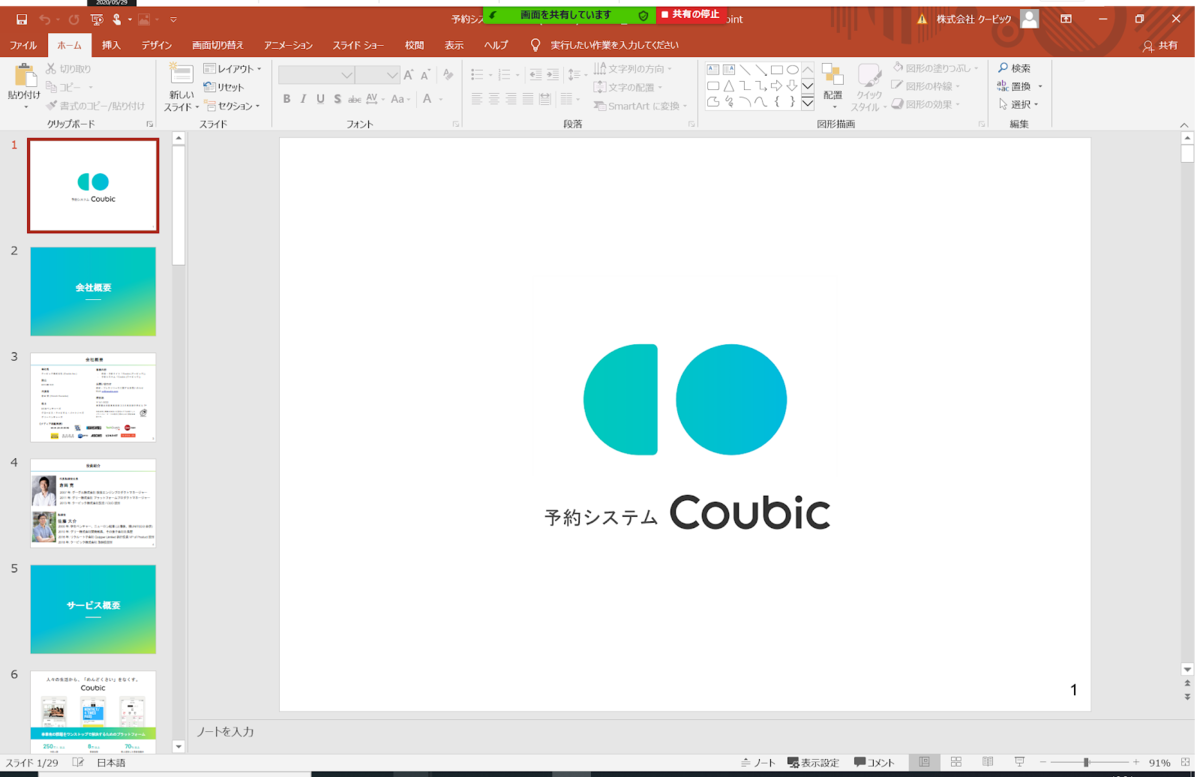Screen dimensions: 1200x777
Task: Click Reset (リセット) slide button
Action: coord(224,87)
